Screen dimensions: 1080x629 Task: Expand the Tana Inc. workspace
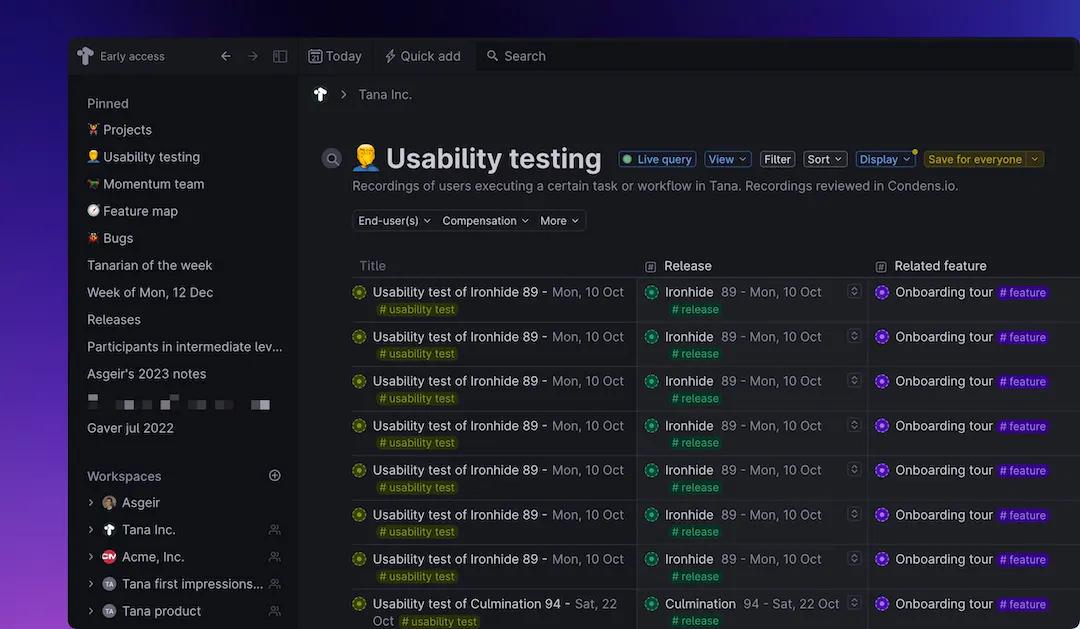(x=91, y=530)
